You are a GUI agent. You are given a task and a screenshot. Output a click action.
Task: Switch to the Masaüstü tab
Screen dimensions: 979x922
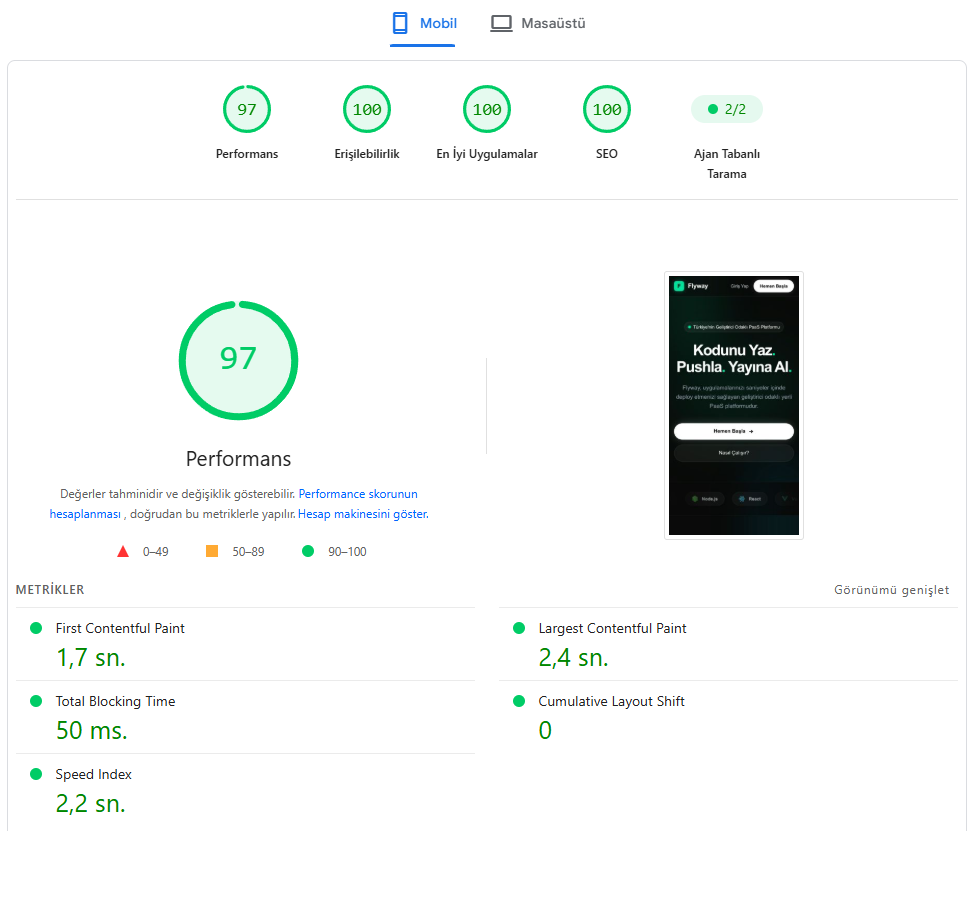pyautogui.click(x=538, y=24)
